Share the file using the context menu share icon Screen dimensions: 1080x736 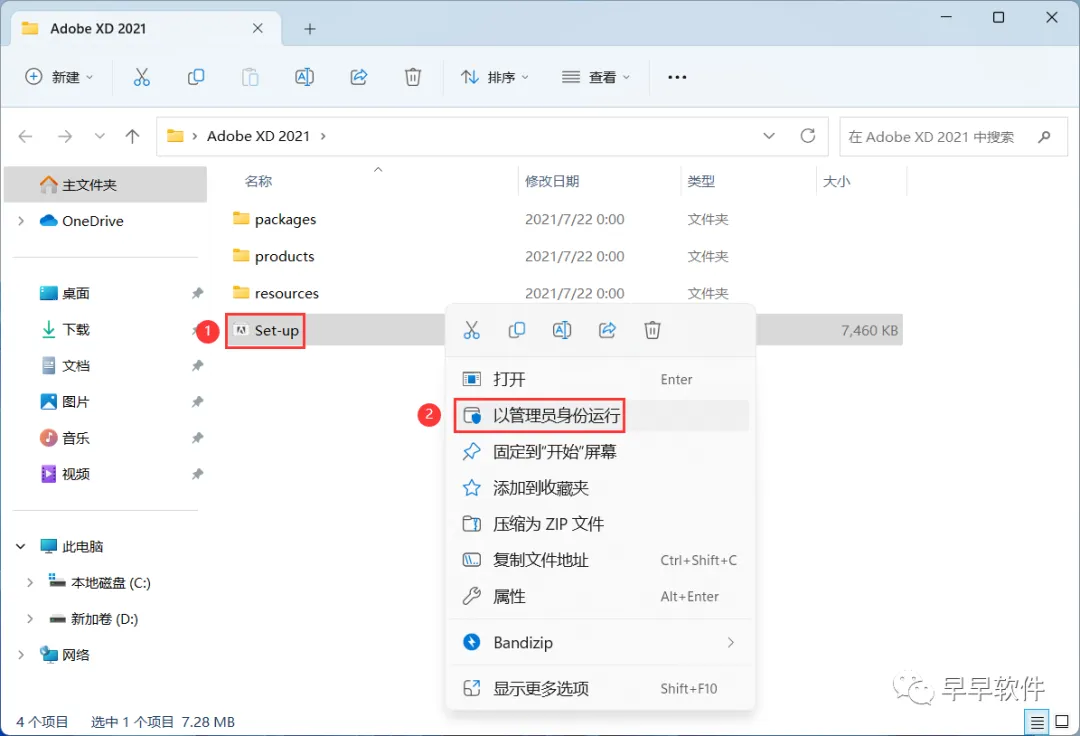click(x=608, y=330)
